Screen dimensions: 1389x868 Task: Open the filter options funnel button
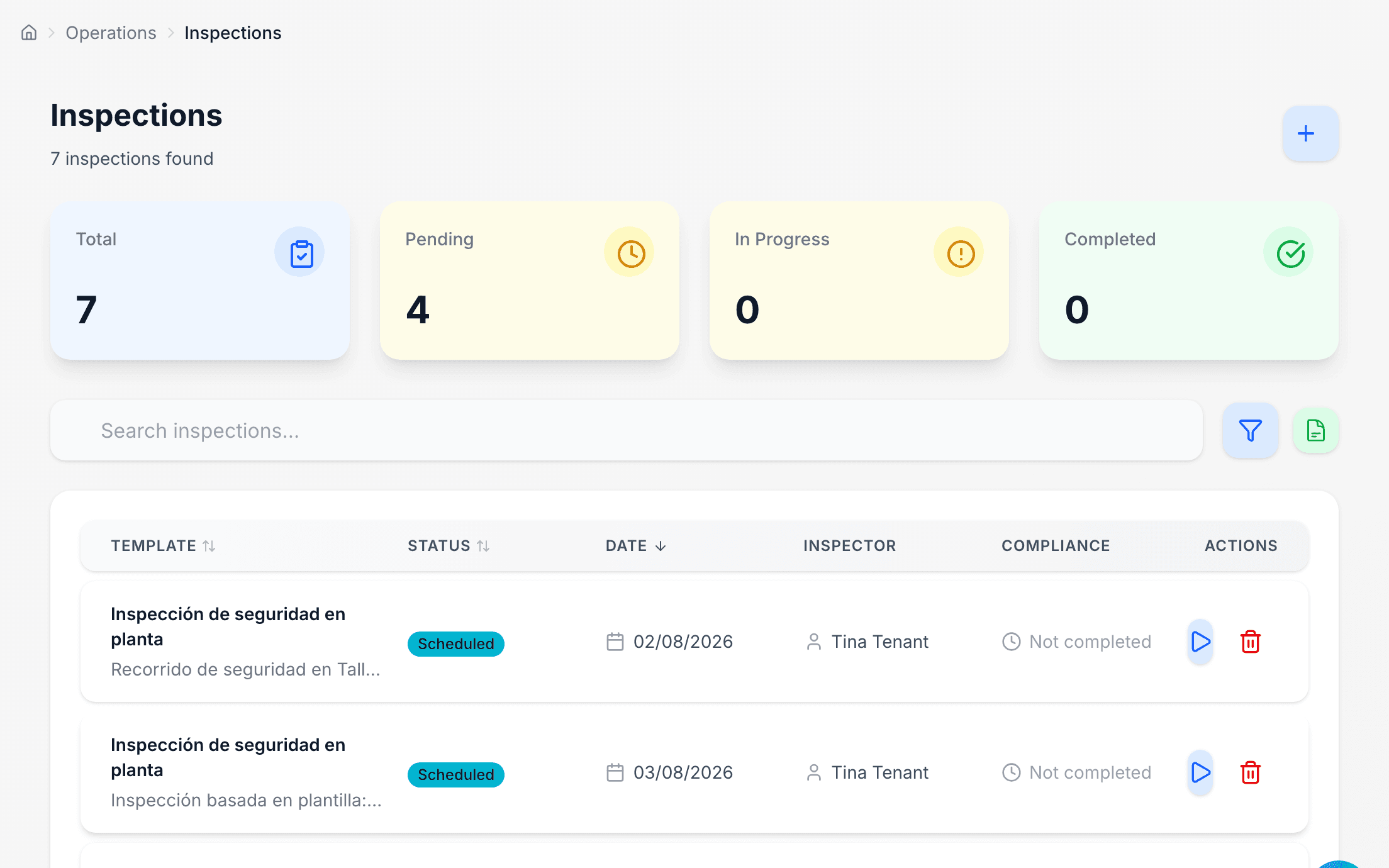[1250, 430]
